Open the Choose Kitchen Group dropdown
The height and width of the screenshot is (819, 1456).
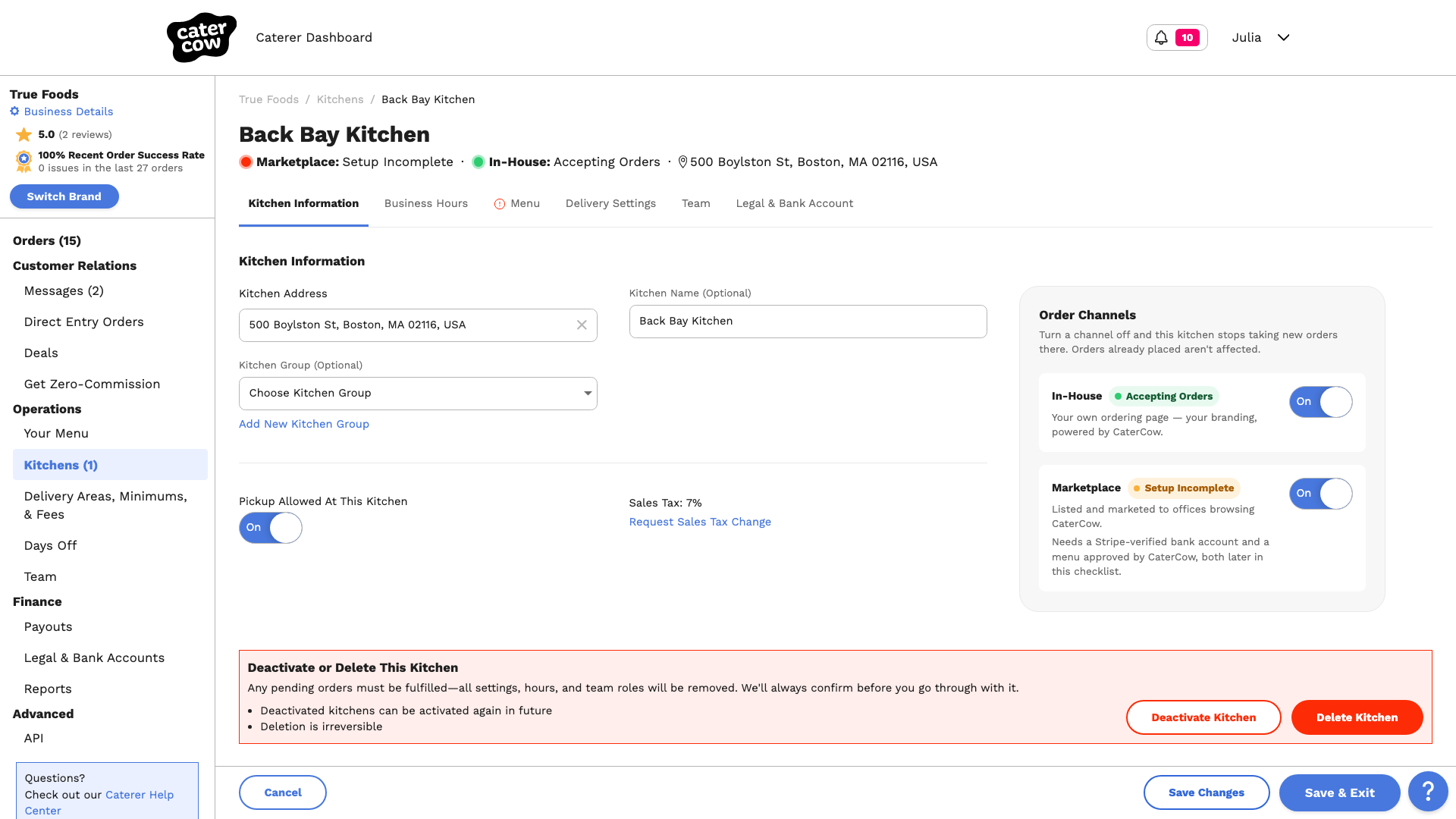(418, 394)
